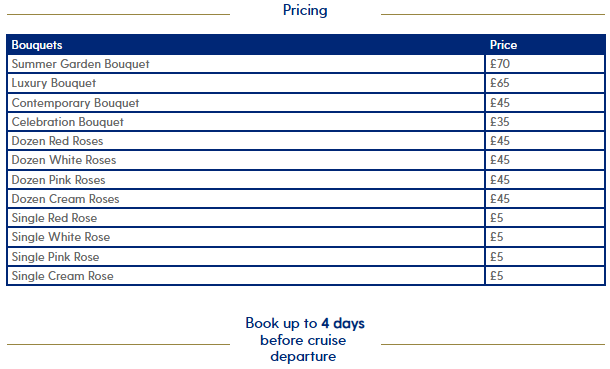Select the Luxury Bouquet entry
Viewport: 610px width, 369px height.
(54, 83)
